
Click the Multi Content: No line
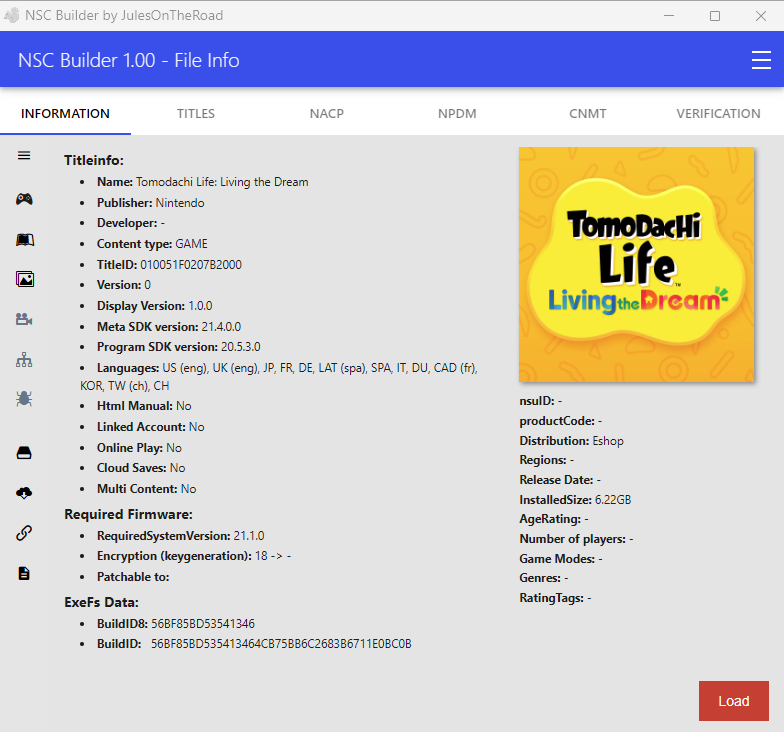coord(146,489)
